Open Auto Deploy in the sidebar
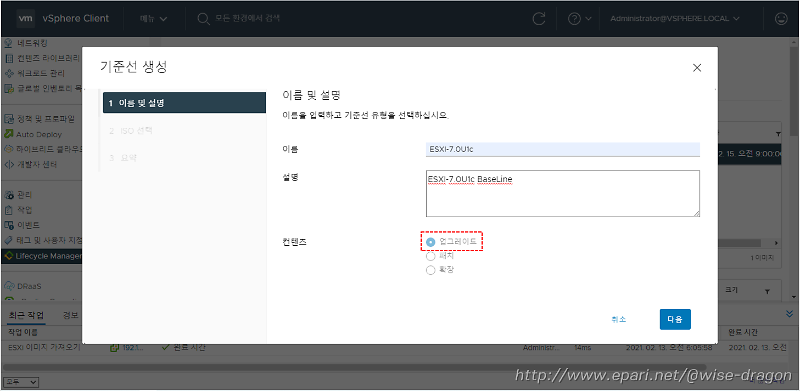This screenshot has width=800, height=391. (x=38, y=134)
